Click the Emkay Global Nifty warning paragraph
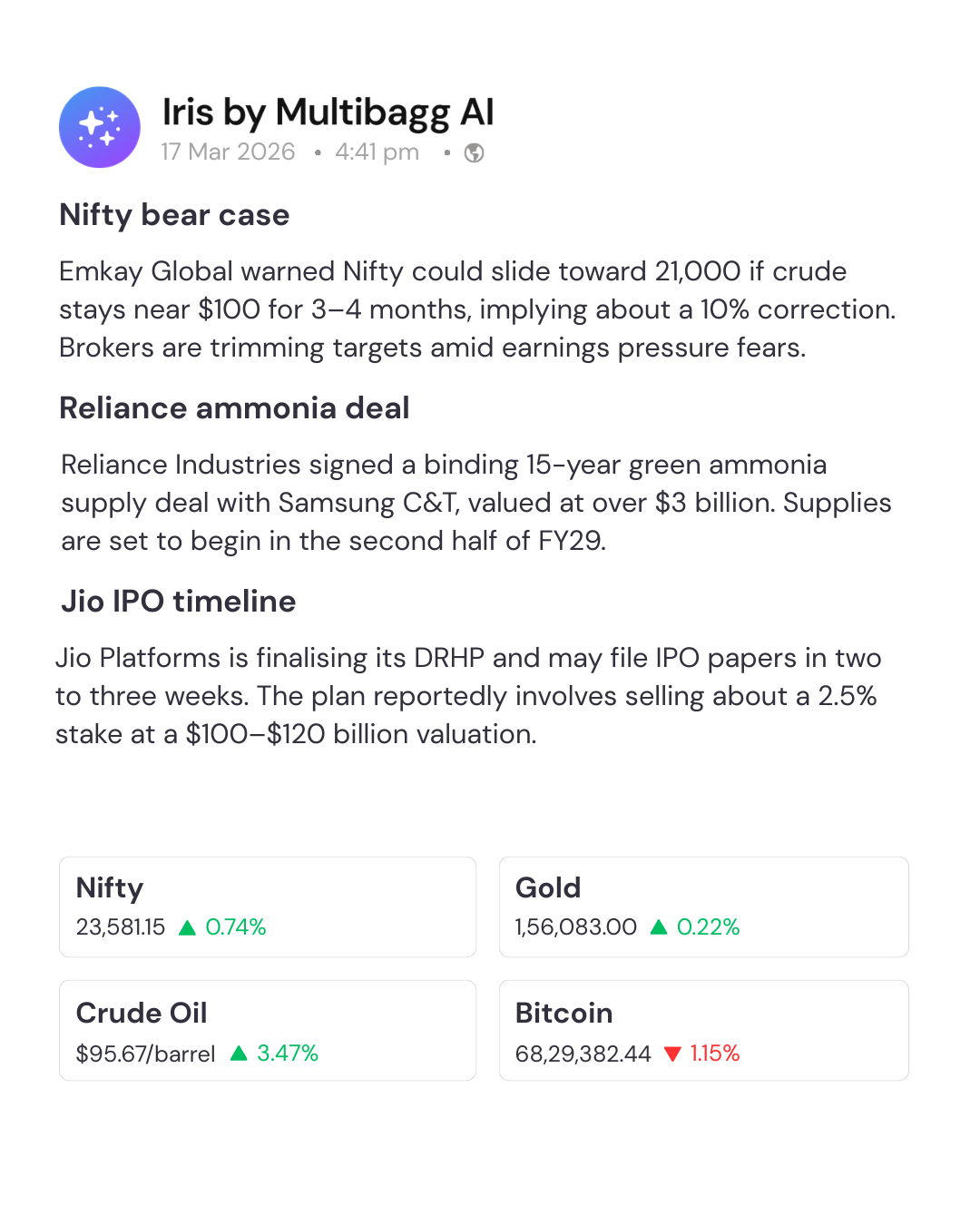Screen dimensions: 980x1225 click(476, 309)
